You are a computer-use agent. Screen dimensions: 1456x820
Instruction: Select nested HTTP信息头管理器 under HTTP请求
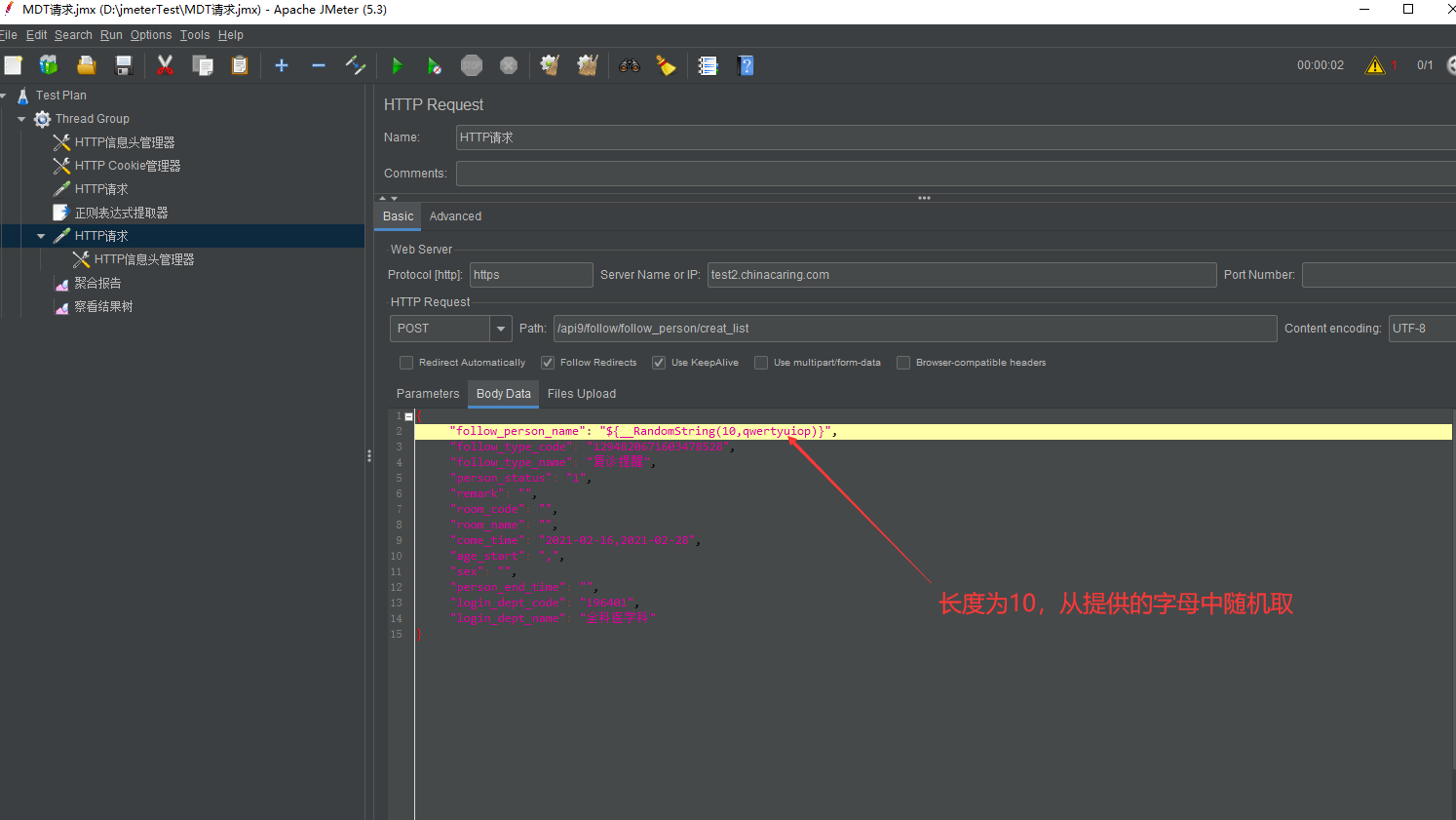(x=144, y=259)
